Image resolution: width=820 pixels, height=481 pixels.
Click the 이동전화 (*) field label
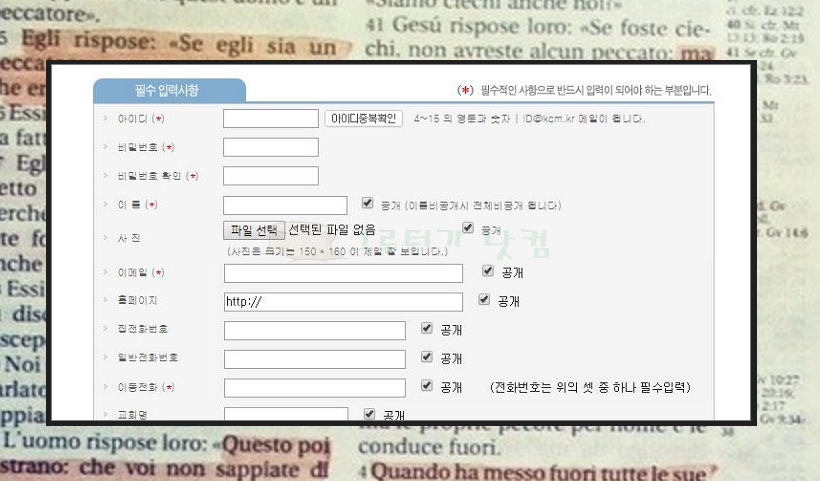pyautogui.click(x=145, y=387)
